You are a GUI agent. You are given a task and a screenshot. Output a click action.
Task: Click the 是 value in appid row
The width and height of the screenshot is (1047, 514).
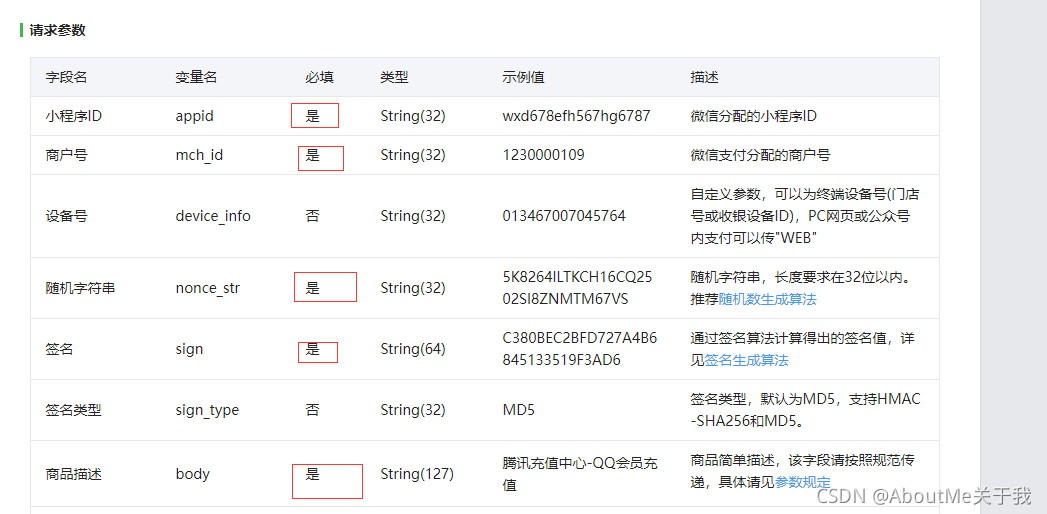(312, 116)
